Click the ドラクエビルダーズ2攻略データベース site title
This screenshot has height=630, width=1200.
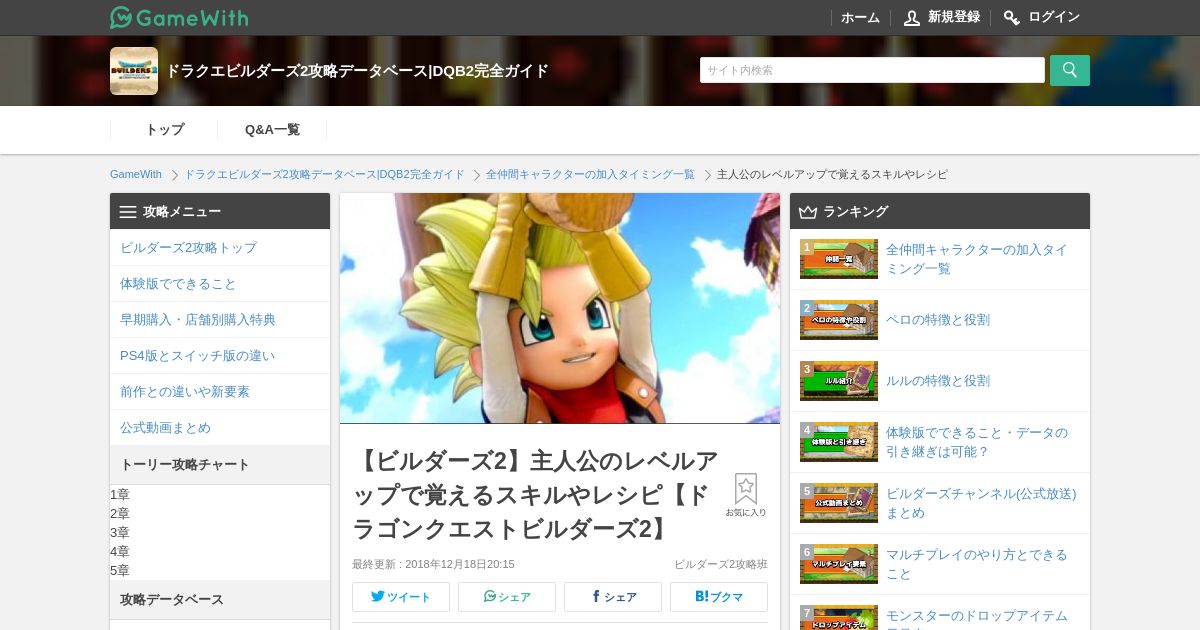click(x=357, y=71)
